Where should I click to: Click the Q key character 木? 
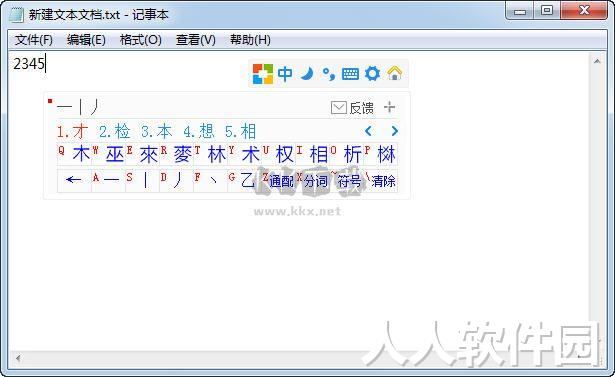[75, 154]
